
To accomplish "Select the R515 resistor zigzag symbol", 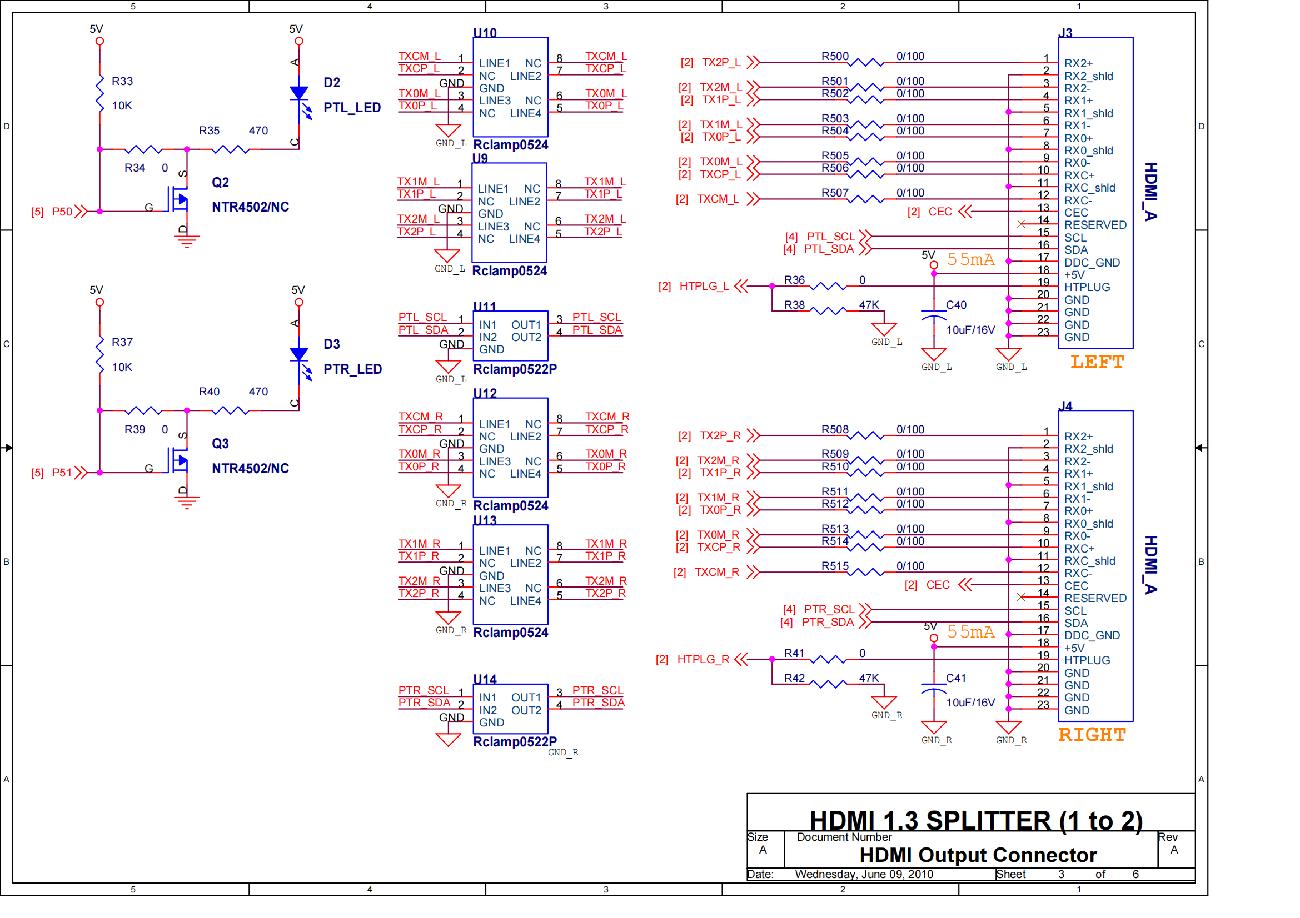I will point(866,572).
